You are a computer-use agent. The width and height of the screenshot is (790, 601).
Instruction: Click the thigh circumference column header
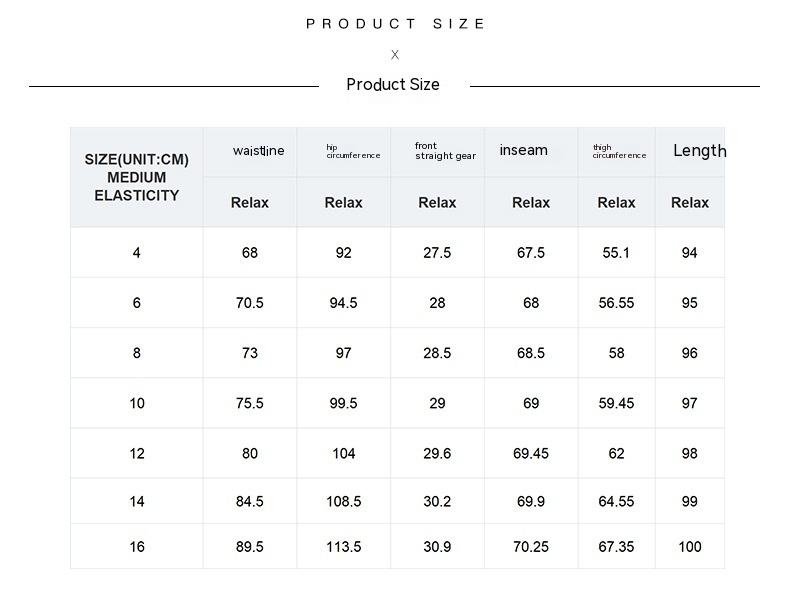click(x=619, y=152)
